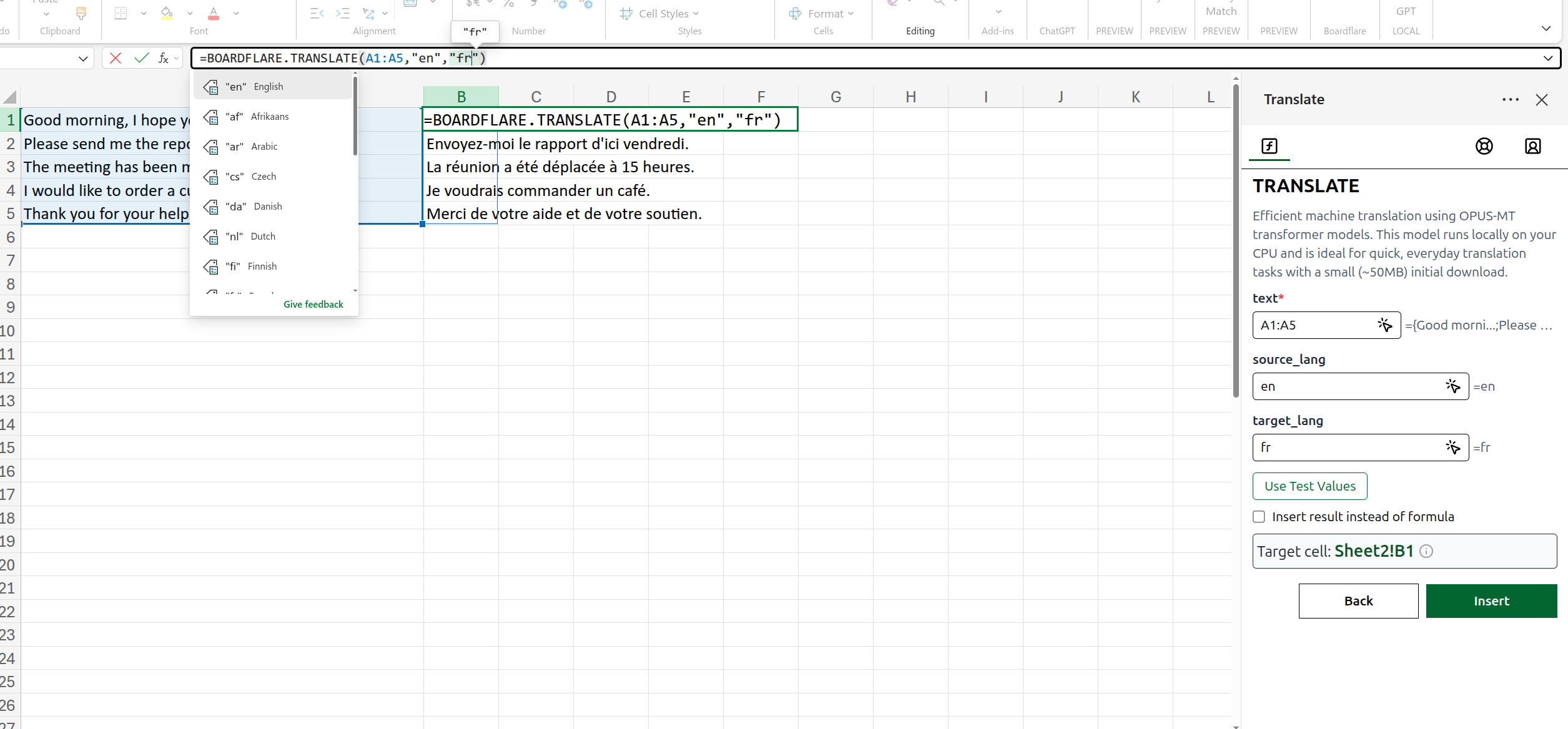Open the Format dropdown label in Cells group
Image resolution: width=1568 pixels, height=729 pixels.
click(831, 14)
